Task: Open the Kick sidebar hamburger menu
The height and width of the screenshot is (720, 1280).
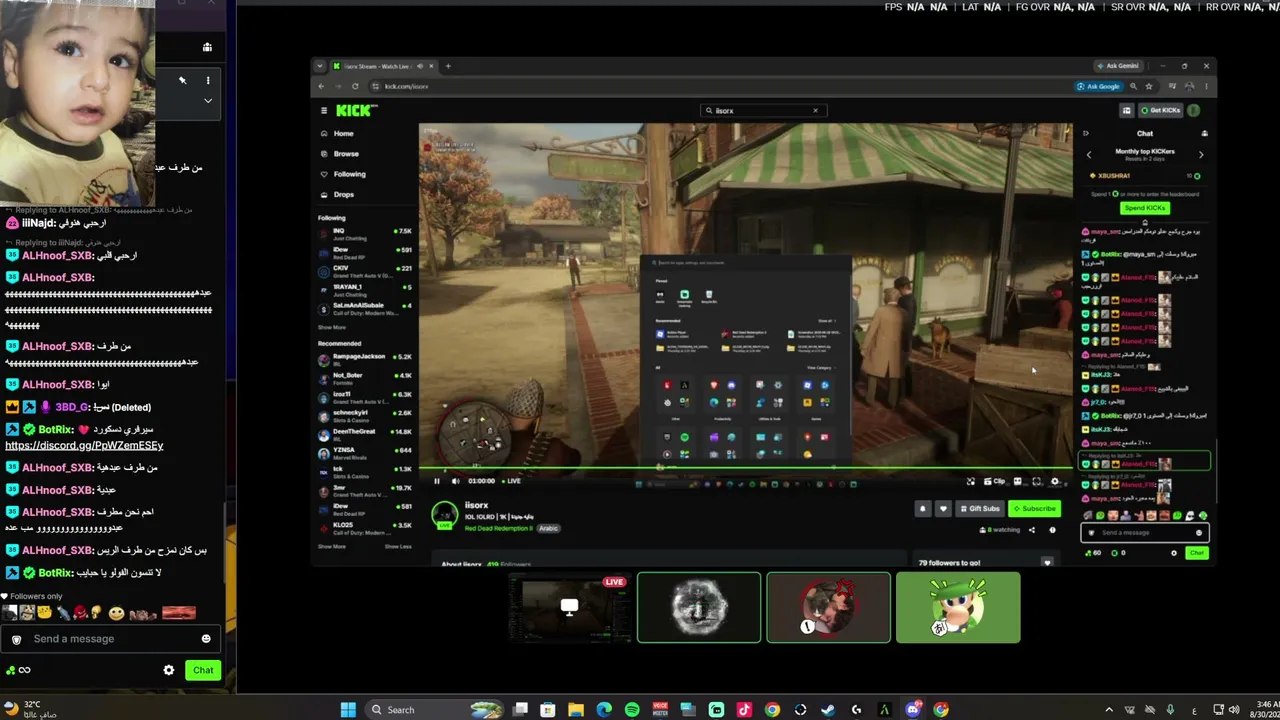Action: [323, 111]
